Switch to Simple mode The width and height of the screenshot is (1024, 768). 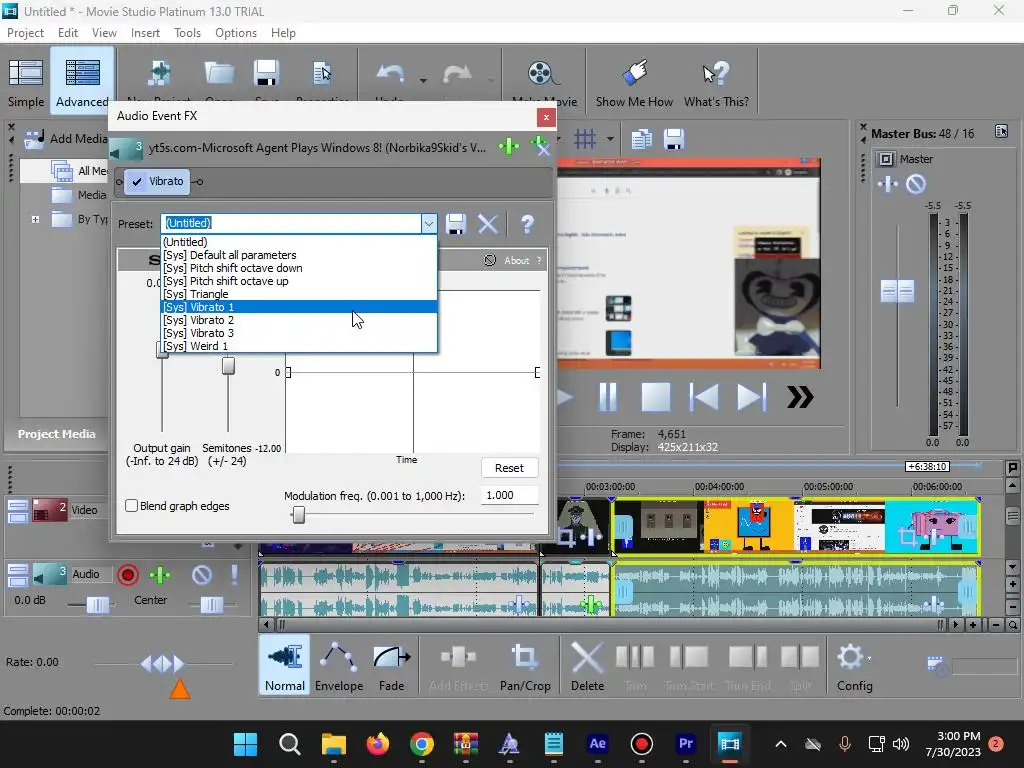[x=25, y=83]
